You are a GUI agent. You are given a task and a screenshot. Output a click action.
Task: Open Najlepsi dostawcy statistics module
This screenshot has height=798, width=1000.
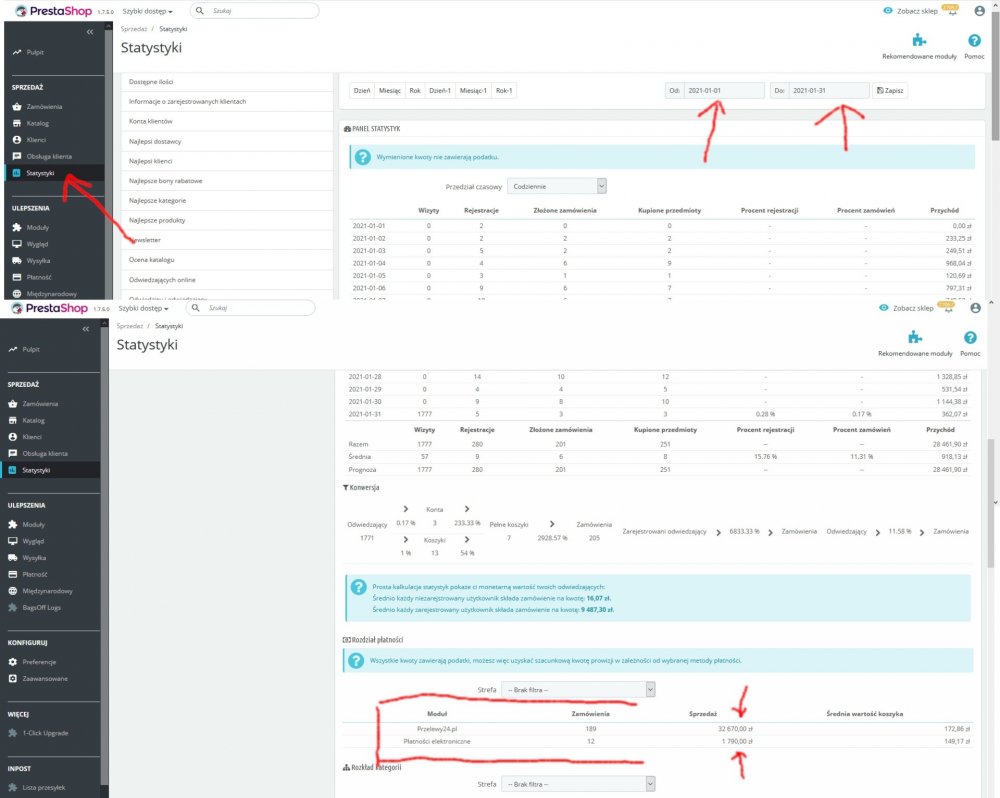point(227,141)
